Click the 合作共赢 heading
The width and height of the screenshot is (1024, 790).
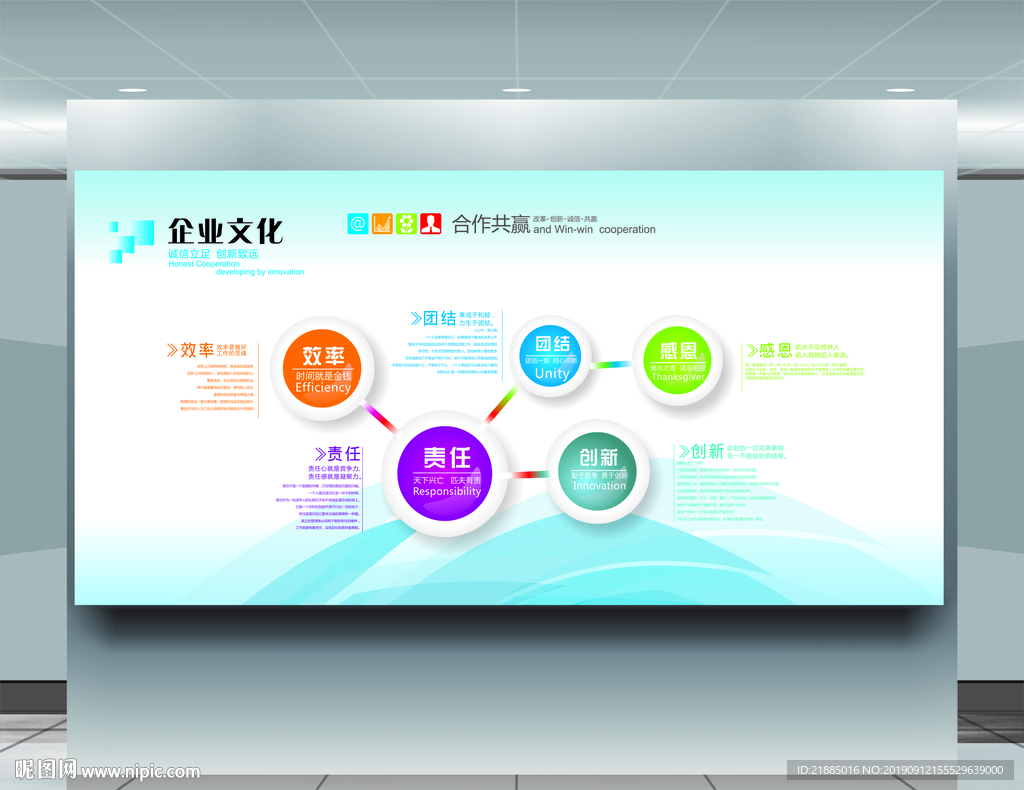point(491,224)
